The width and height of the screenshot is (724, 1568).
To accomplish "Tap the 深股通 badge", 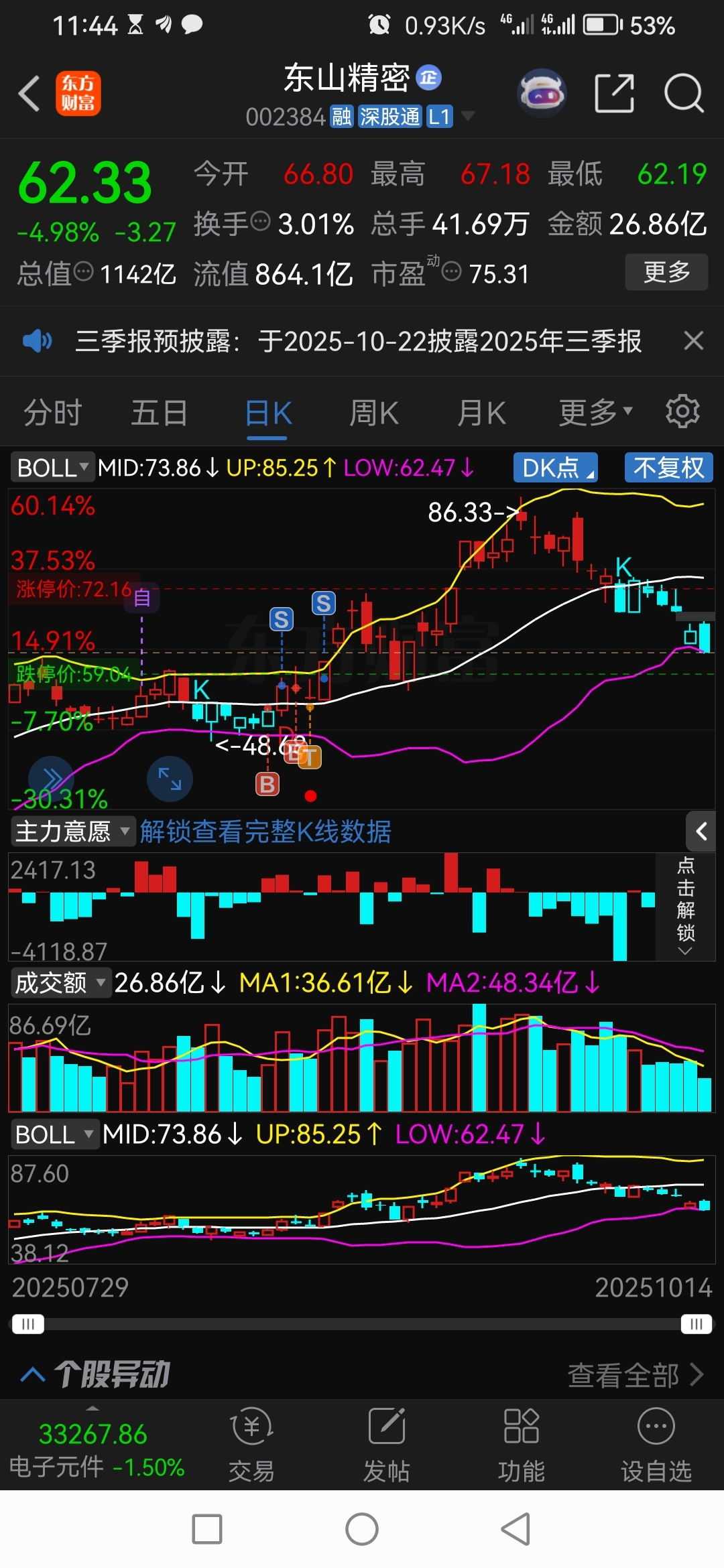I will pyautogui.click(x=389, y=117).
